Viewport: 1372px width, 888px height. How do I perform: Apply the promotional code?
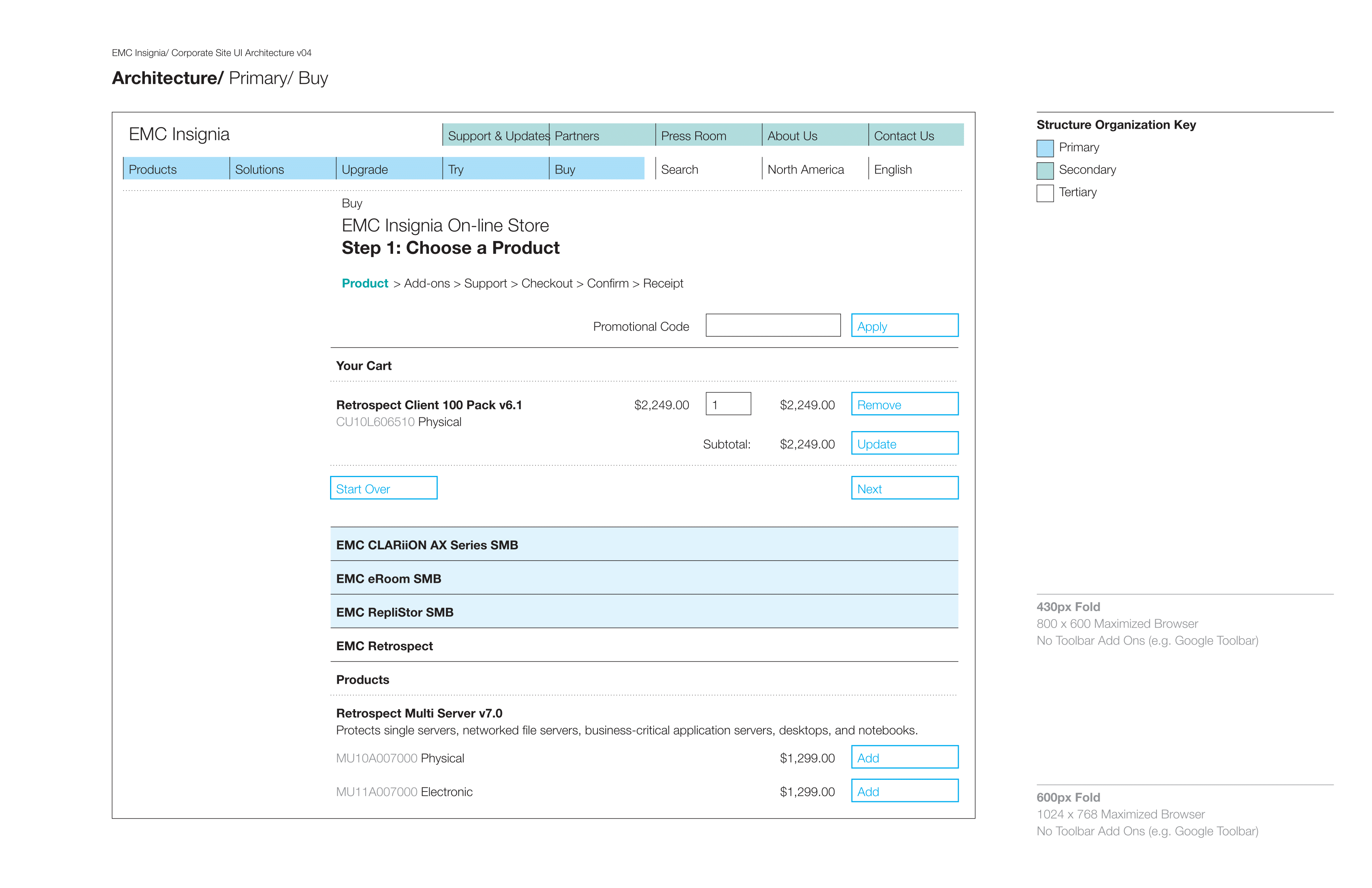[x=905, y=325]
